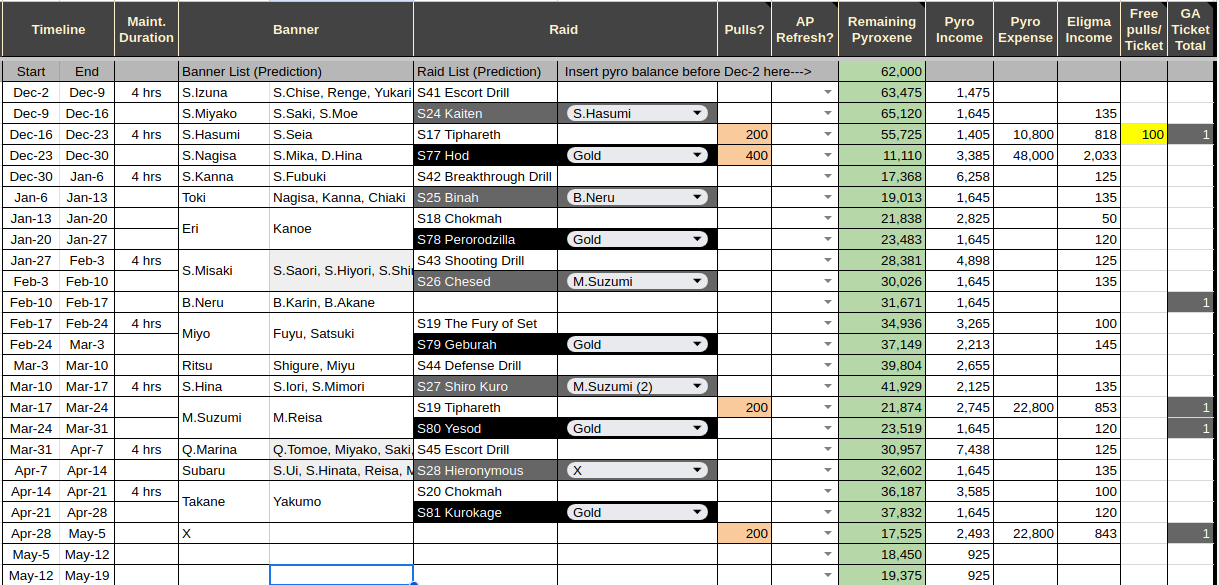Select the Pulls? header cell
Viewport: 1219px width, 585px height.
pyautogui.click(x=744, y=29)
